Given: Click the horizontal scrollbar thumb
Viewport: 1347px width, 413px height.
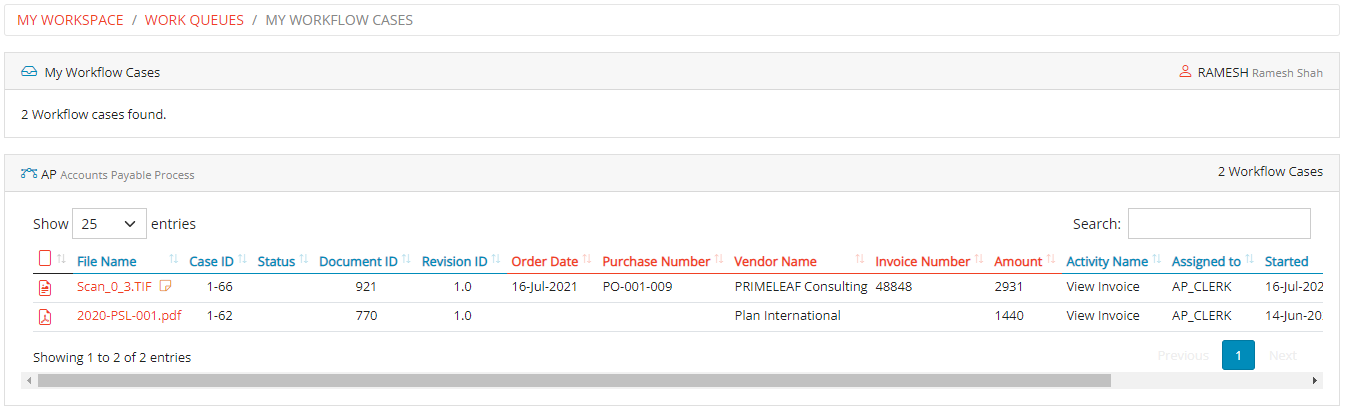Looking at the screenshot, I should click(x=573, y=381).
